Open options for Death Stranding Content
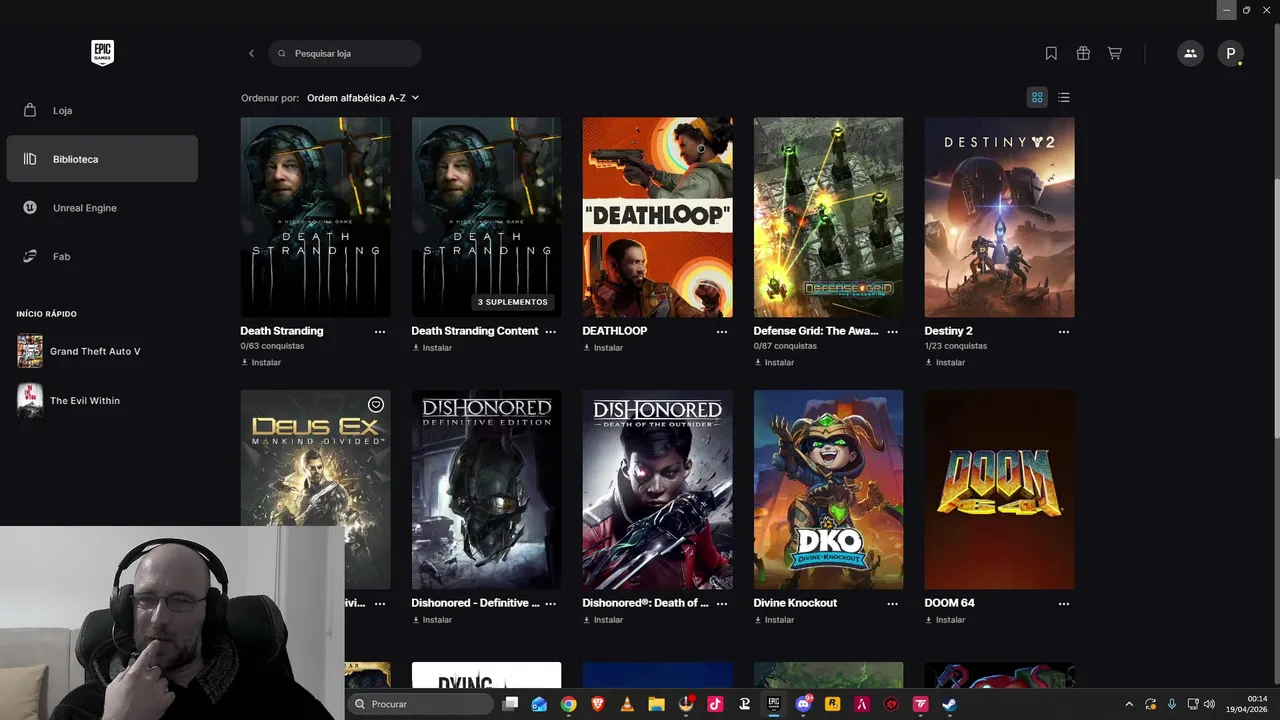The width and height of the screenshot is (1280, 720). tap(551, 331)
